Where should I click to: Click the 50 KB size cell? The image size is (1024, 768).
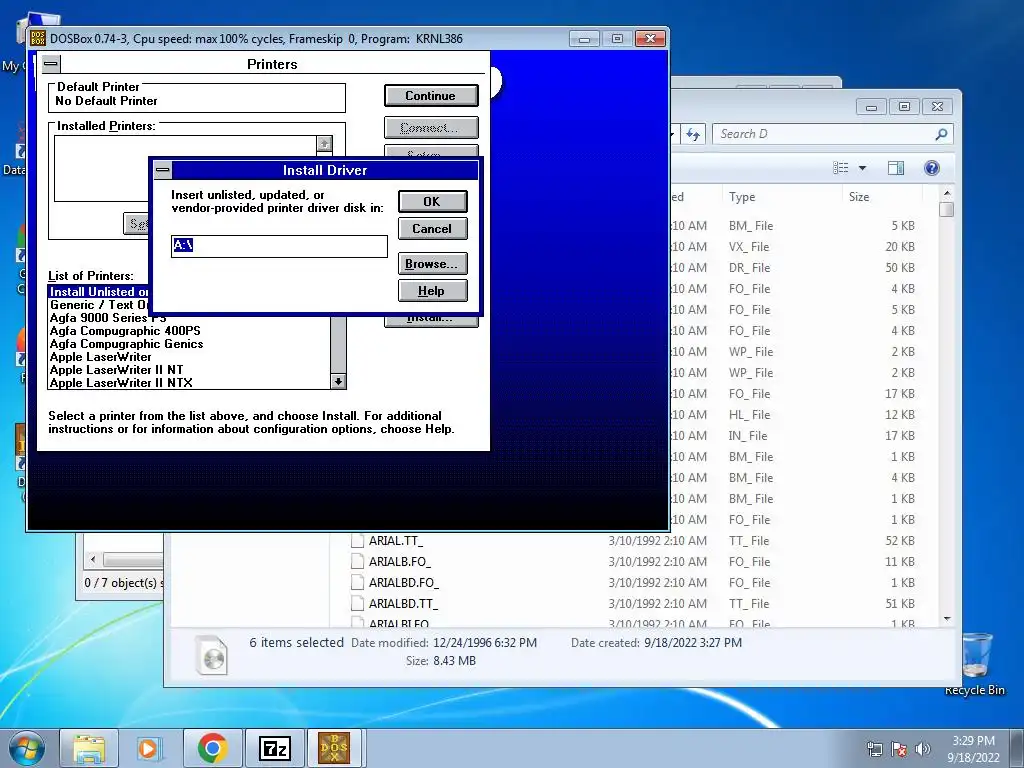(900, 268)
